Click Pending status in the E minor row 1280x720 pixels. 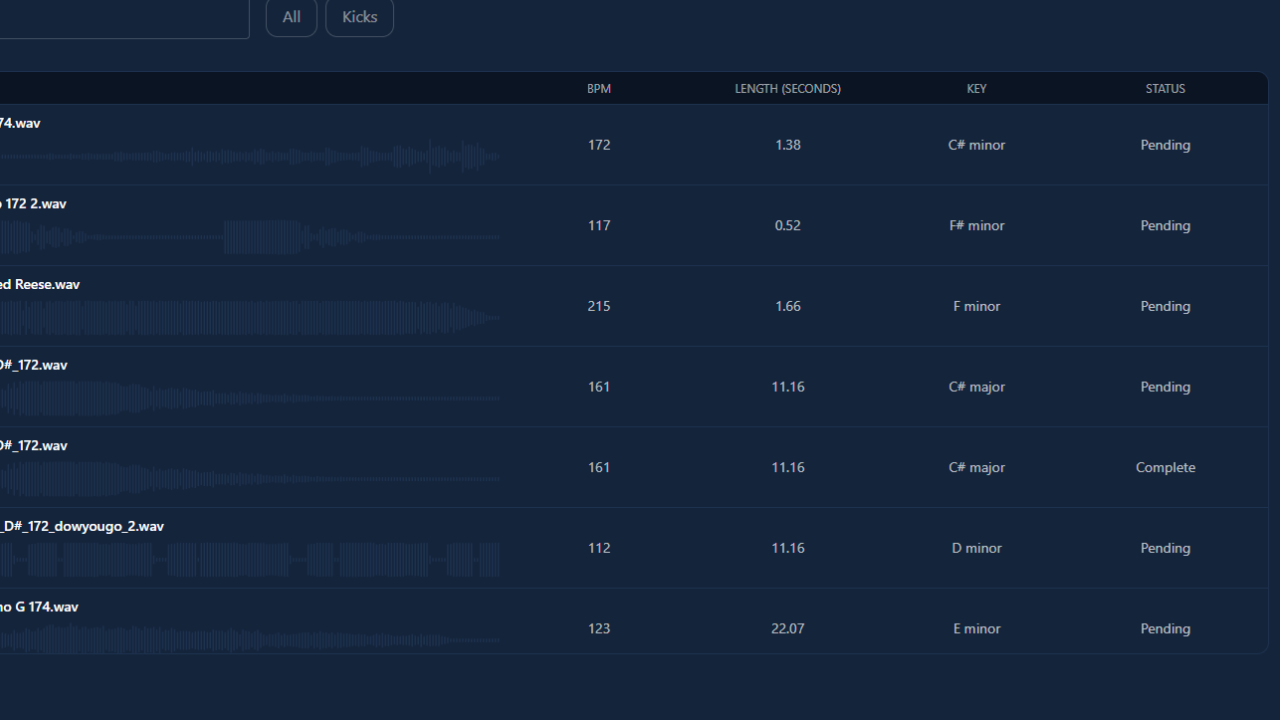pyautogui.click(x=1165, y=629)
